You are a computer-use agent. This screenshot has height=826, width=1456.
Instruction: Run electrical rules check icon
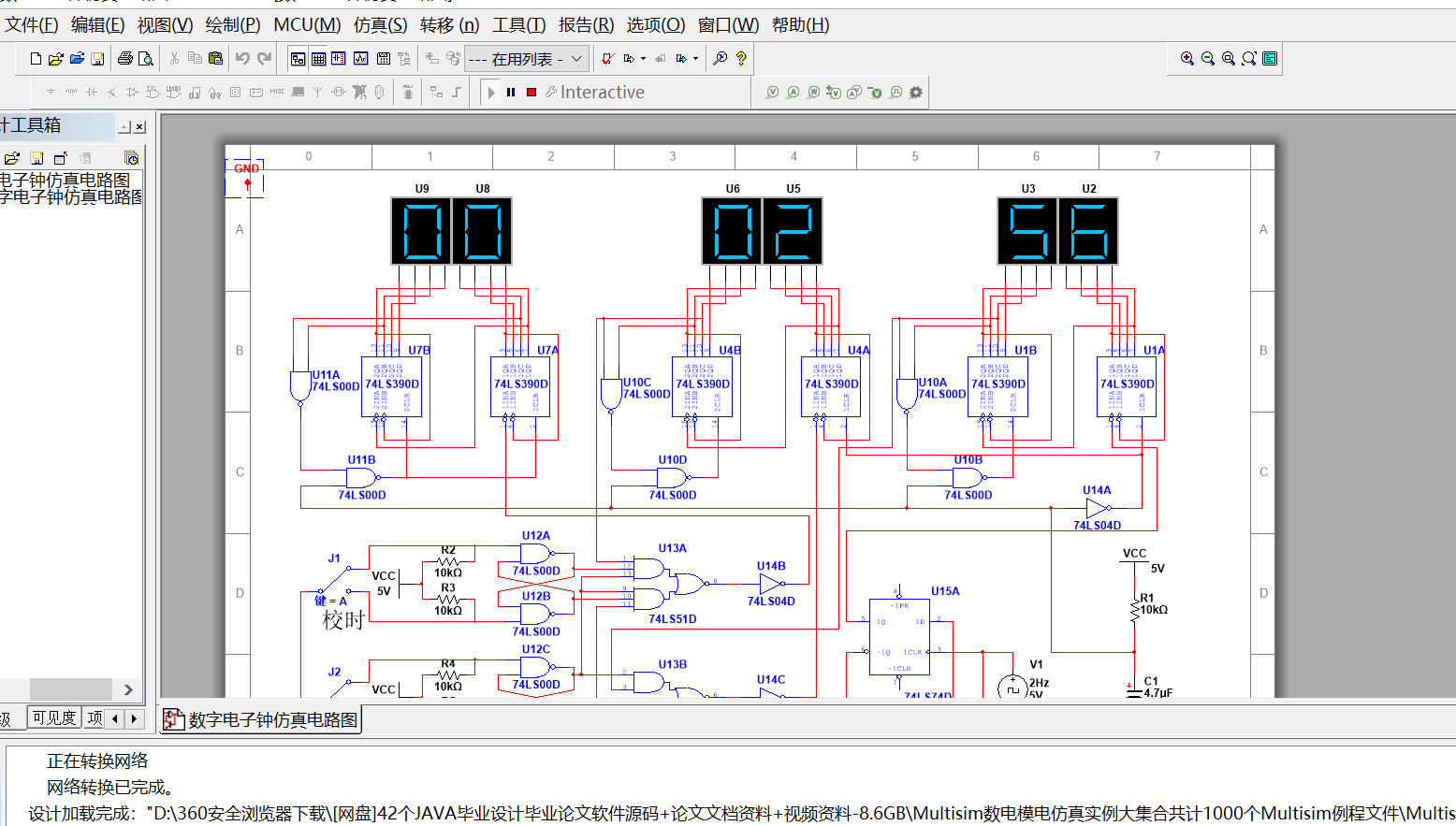tap(607, 59)
